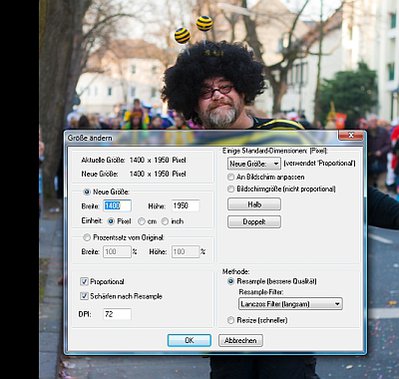Click the Größe ändern title bar
The image size is (399, 379).
pyautogui.click(x=202, y=137)
